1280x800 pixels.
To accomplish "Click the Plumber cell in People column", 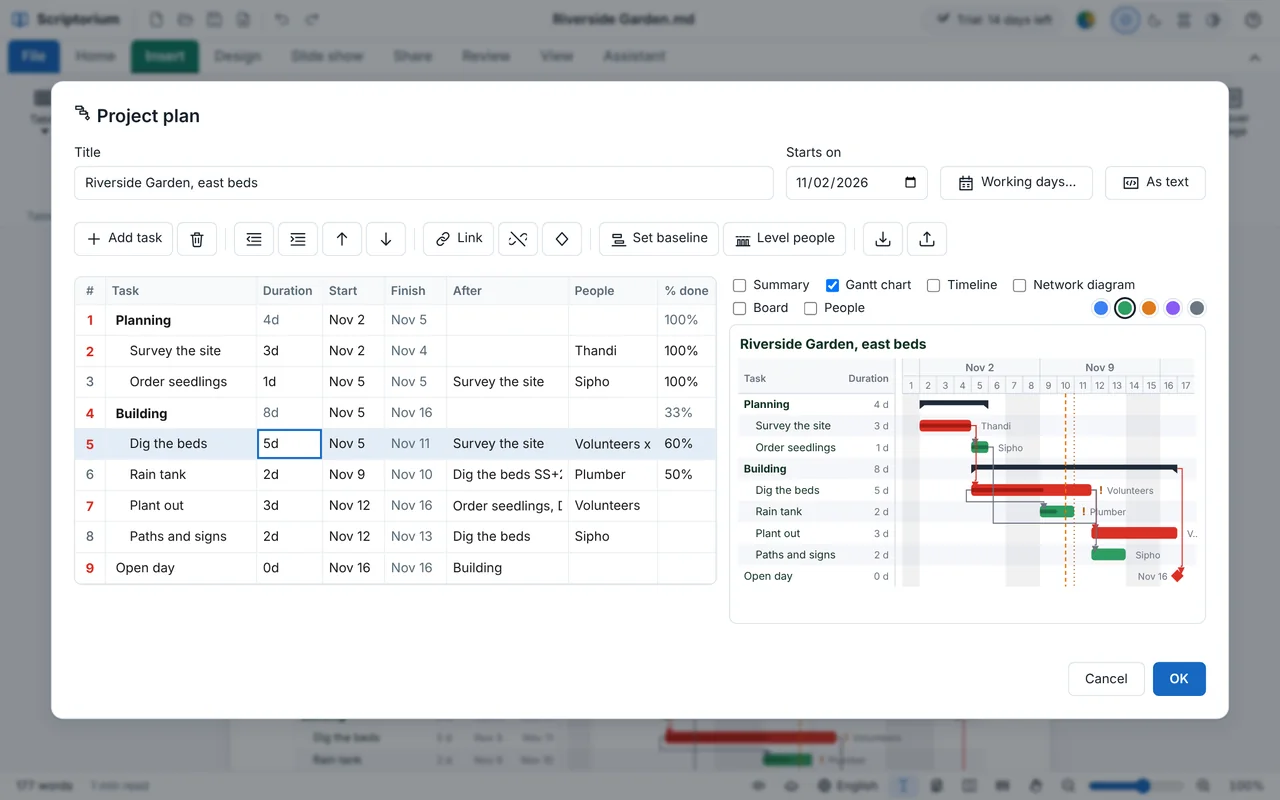I will (612, 475).
